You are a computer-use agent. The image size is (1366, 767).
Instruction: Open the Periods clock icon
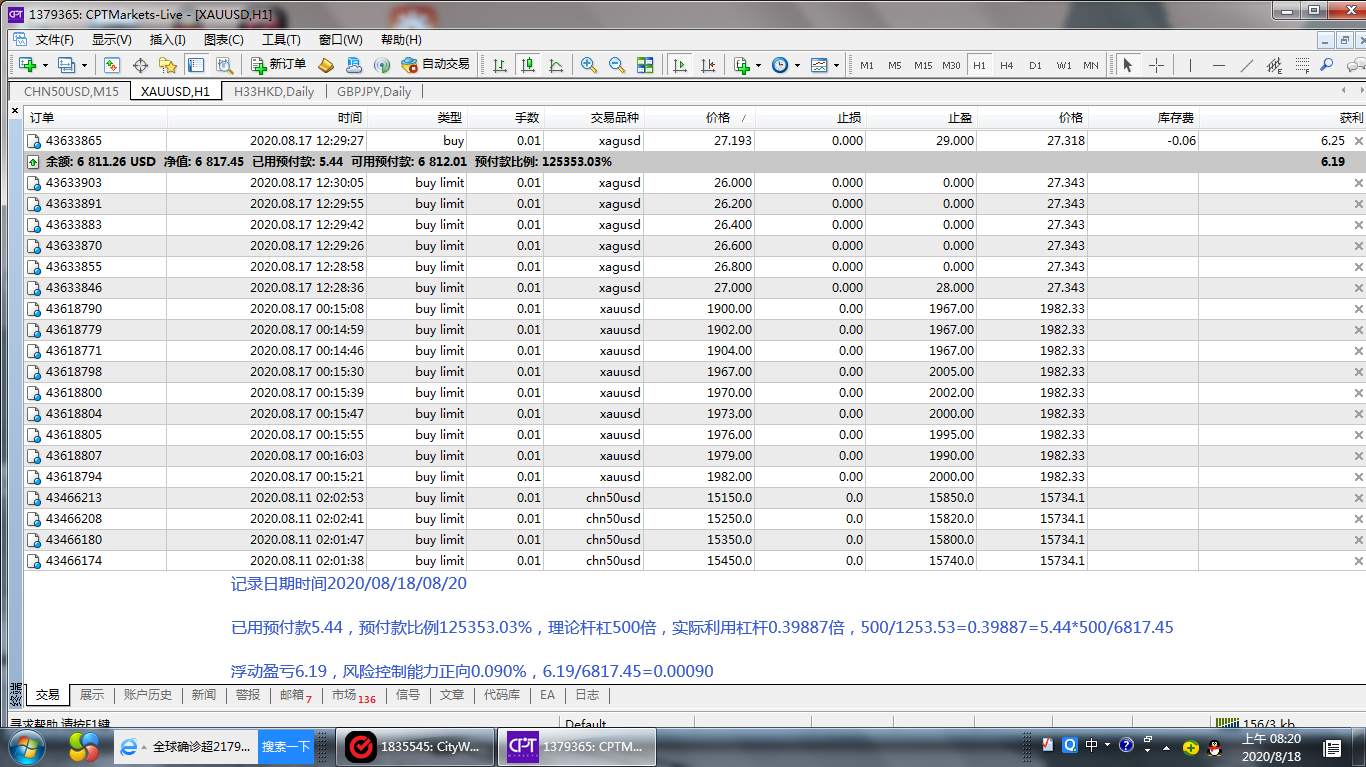[x=779, y=65]
